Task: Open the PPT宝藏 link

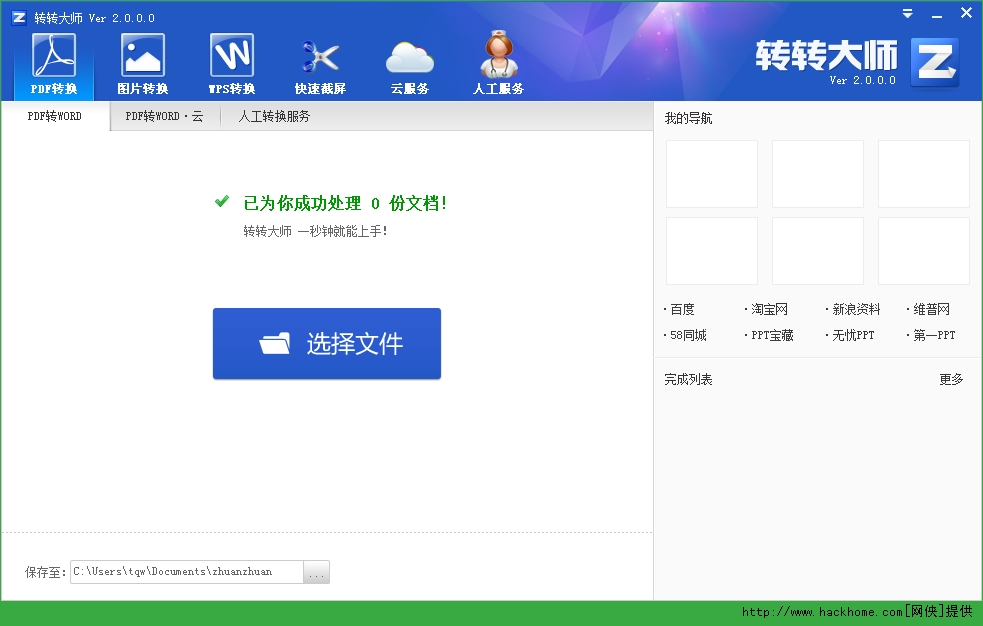Action: coord(772,335)
